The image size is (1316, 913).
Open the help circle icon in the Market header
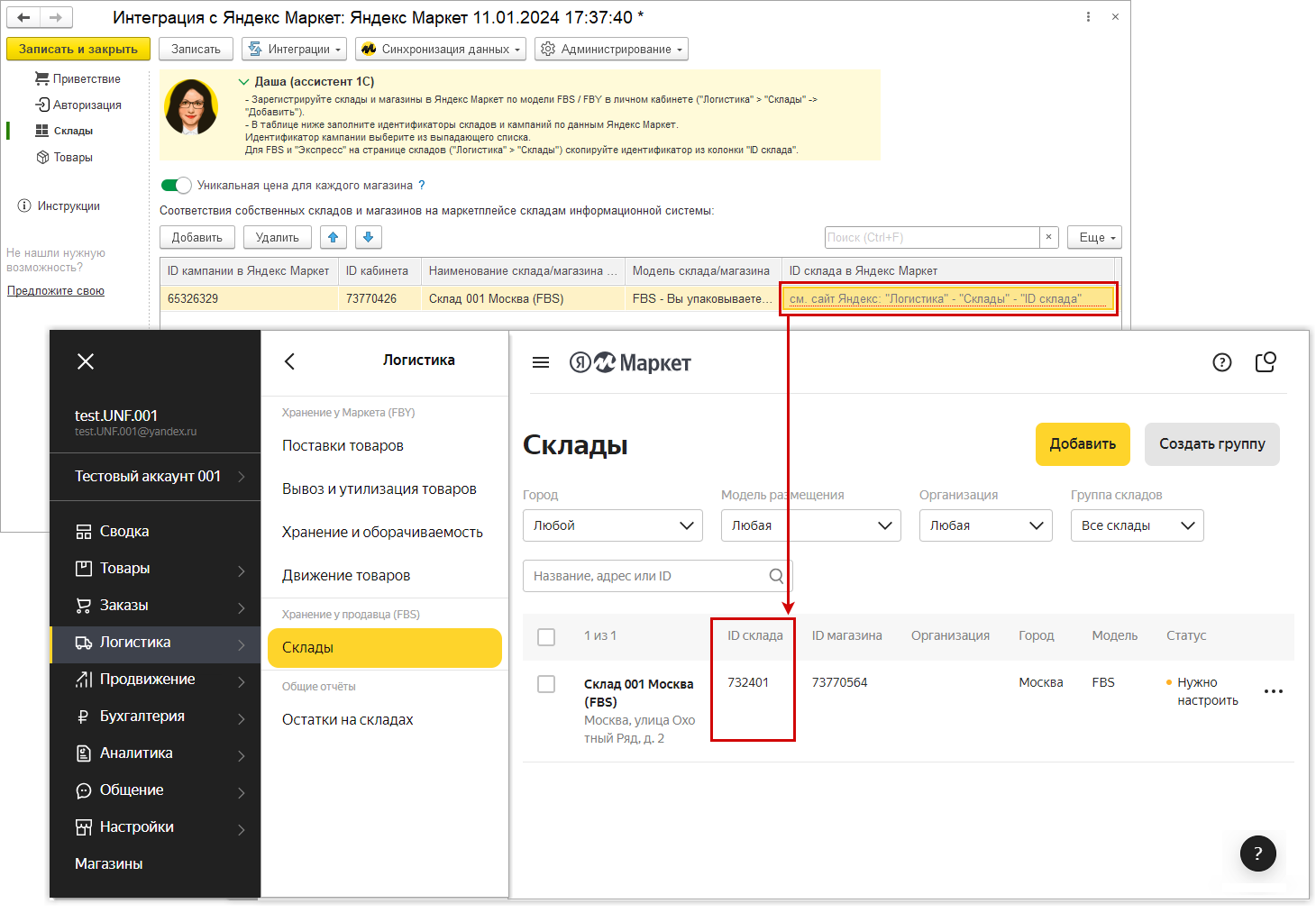(1222, 362)
